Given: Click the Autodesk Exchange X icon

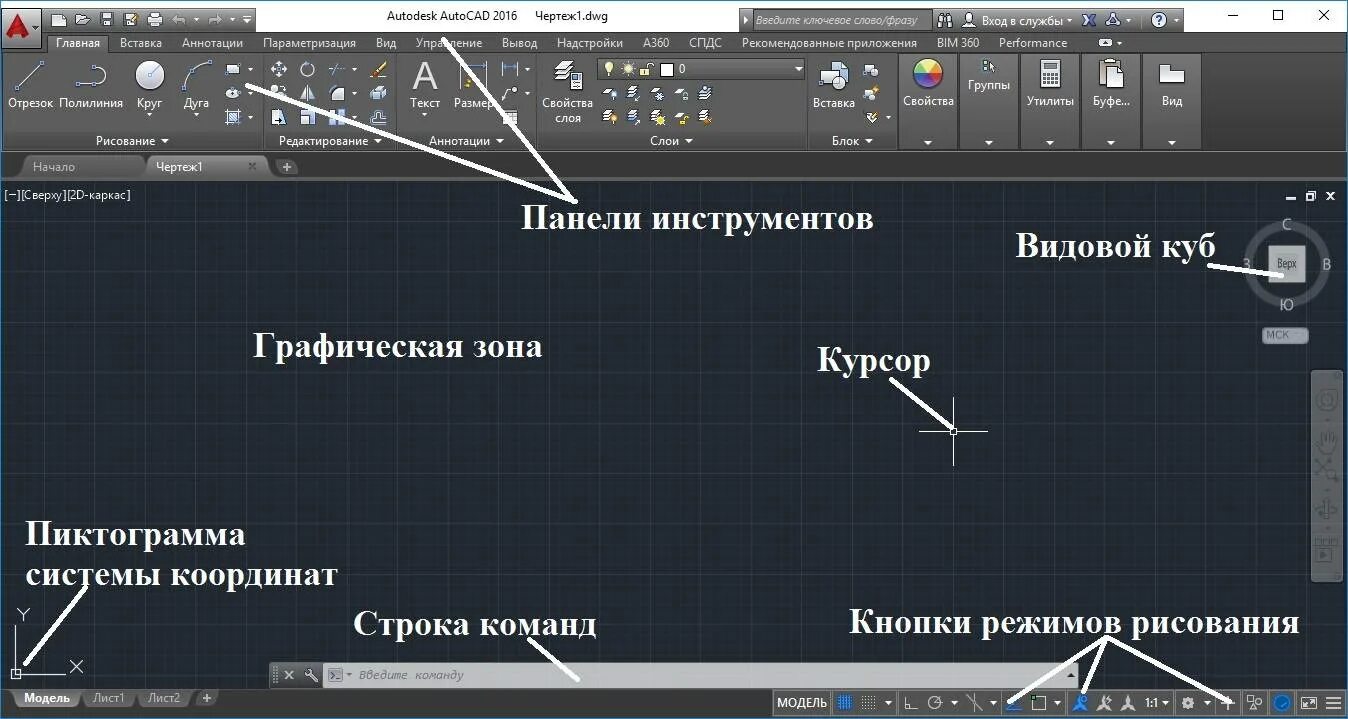Looking at the screenshot, I should tap(1089, 19).
